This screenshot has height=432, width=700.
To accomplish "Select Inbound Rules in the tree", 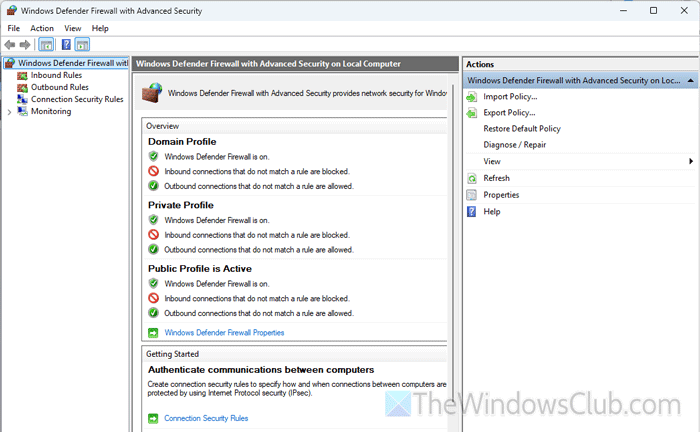I will click(56, 75).
